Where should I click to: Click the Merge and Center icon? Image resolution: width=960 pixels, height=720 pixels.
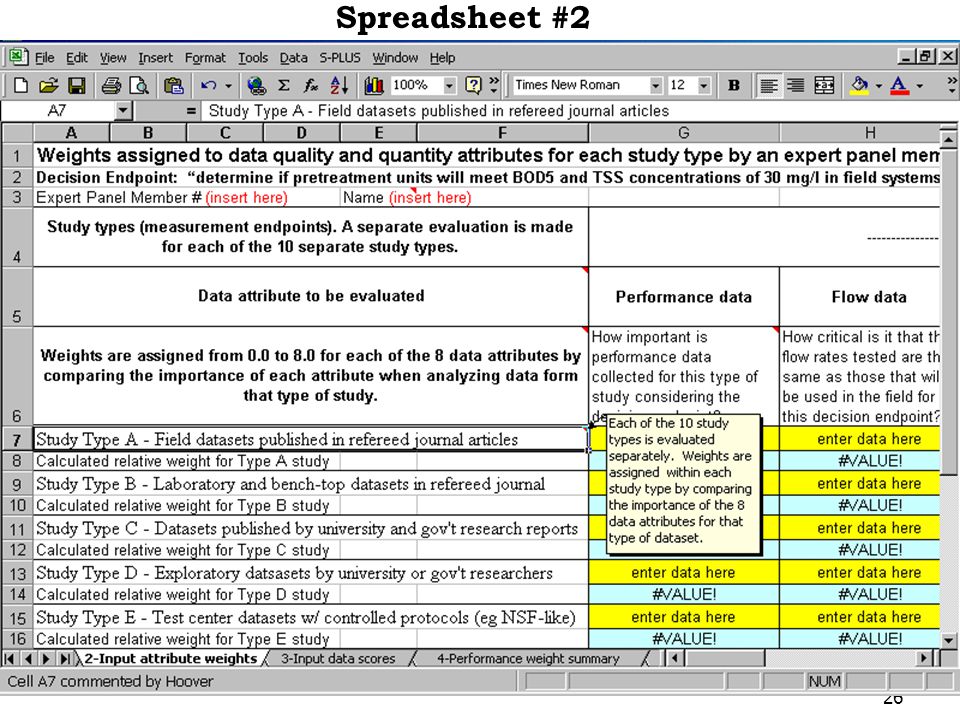(824, 85)
